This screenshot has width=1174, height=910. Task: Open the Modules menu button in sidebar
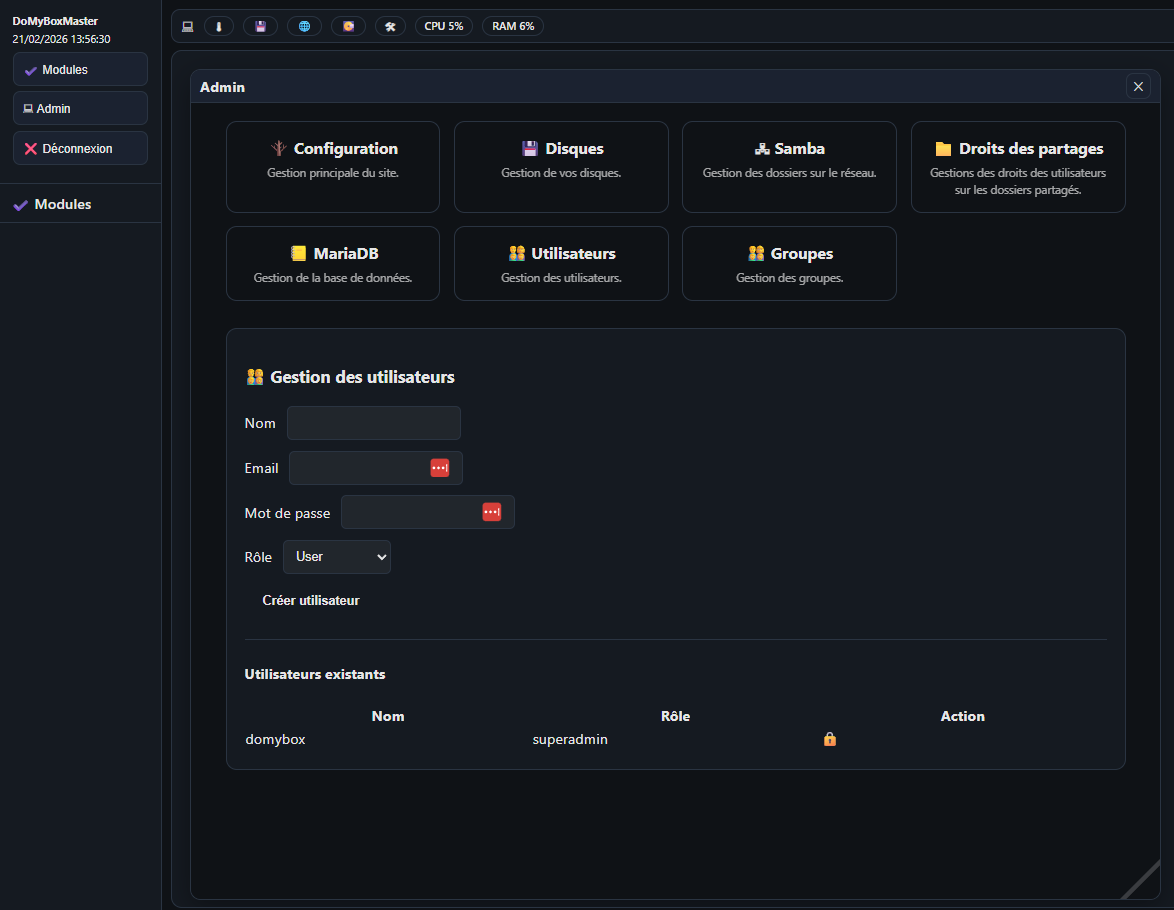[x=80, y=70]
